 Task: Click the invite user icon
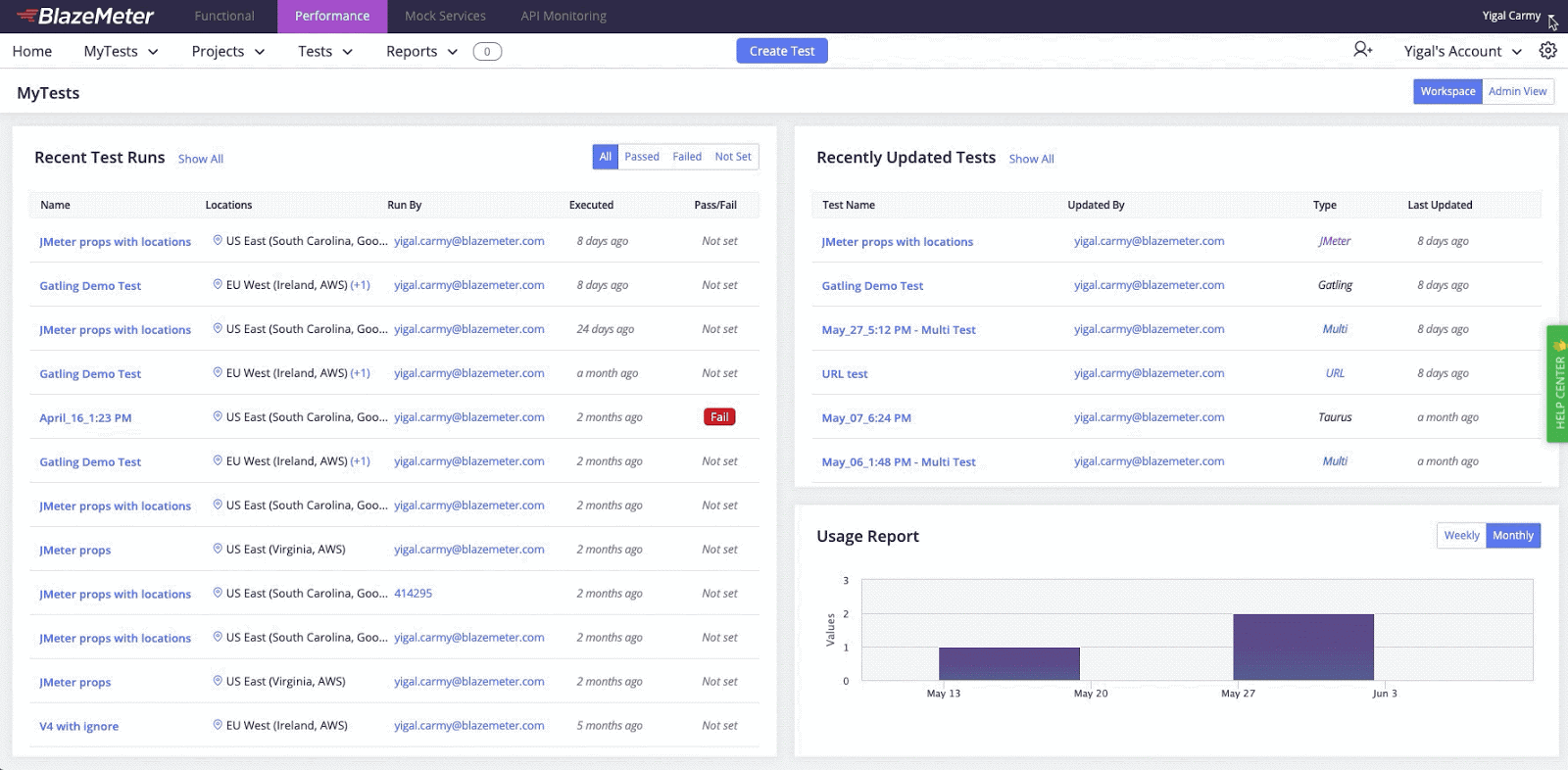click(x=1362, y=49)
